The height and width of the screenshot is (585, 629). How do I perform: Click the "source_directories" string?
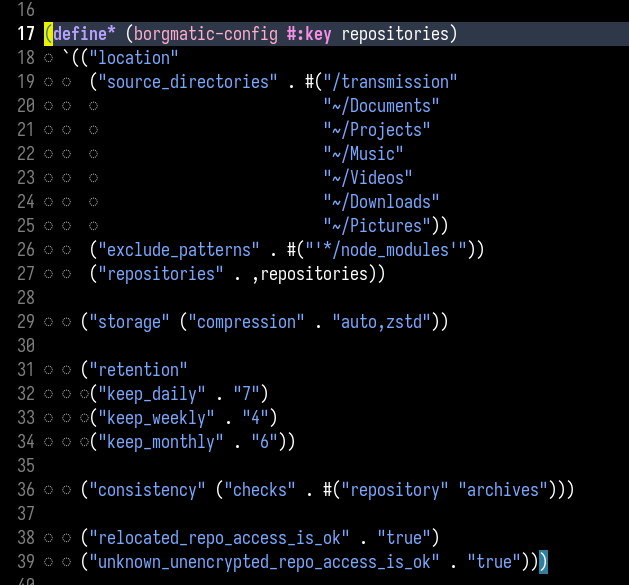coord(182,82)
